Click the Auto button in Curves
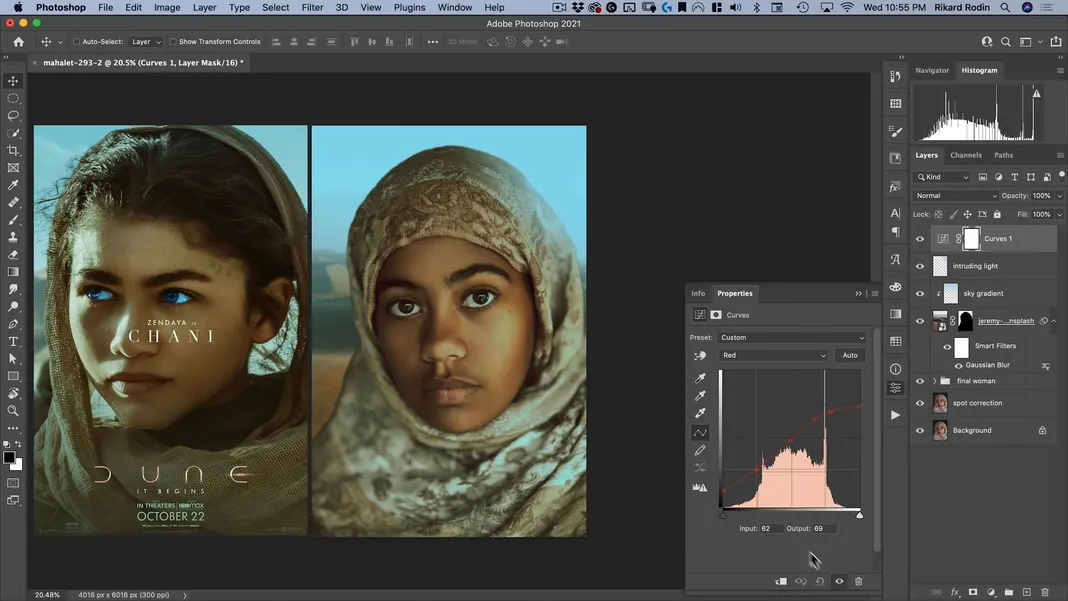 (850, 355)
